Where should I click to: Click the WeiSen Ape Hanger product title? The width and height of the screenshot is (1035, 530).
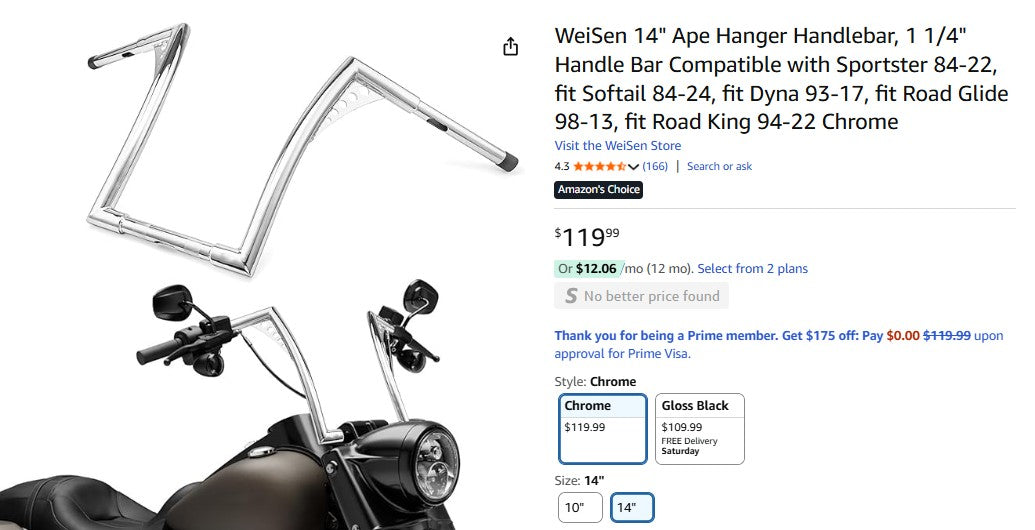coord(781,79)
